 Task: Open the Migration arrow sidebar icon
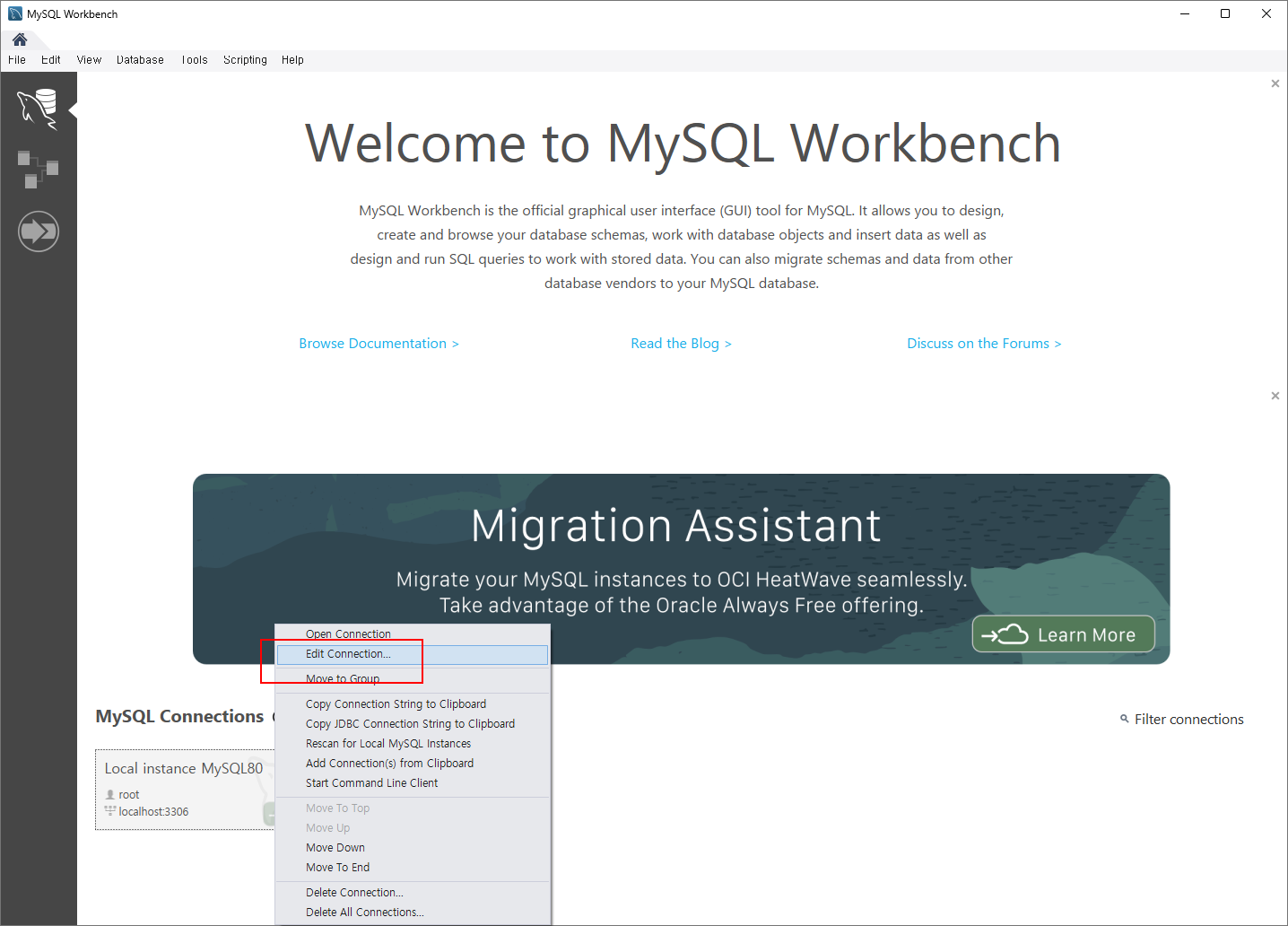[x=39, y=231]
